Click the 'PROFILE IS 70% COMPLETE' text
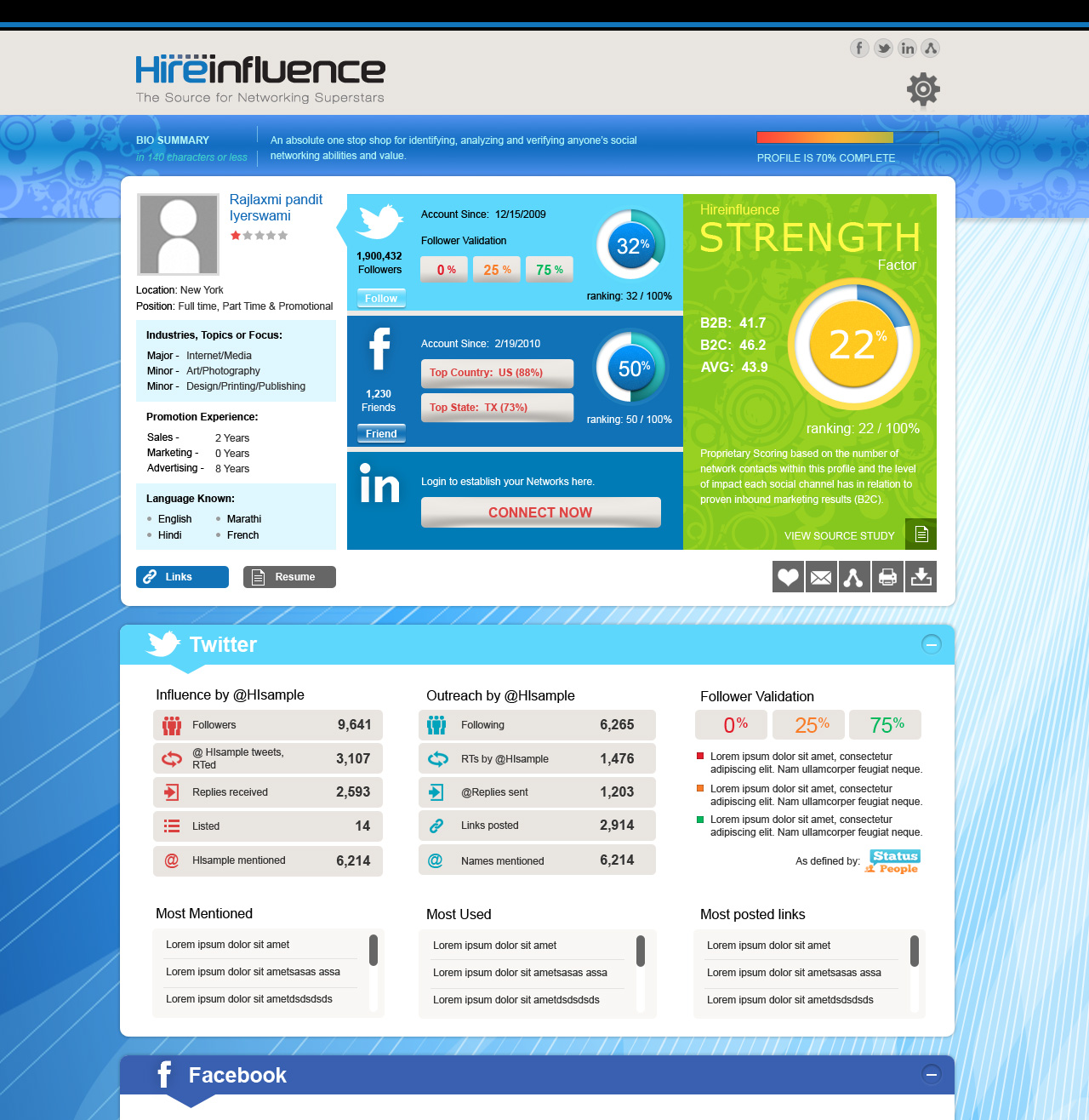 pos(826,158)
